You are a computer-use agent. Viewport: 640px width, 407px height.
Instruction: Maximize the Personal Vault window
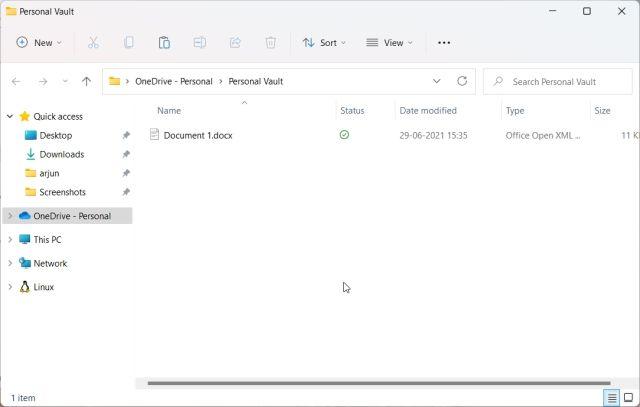[587, 11]
